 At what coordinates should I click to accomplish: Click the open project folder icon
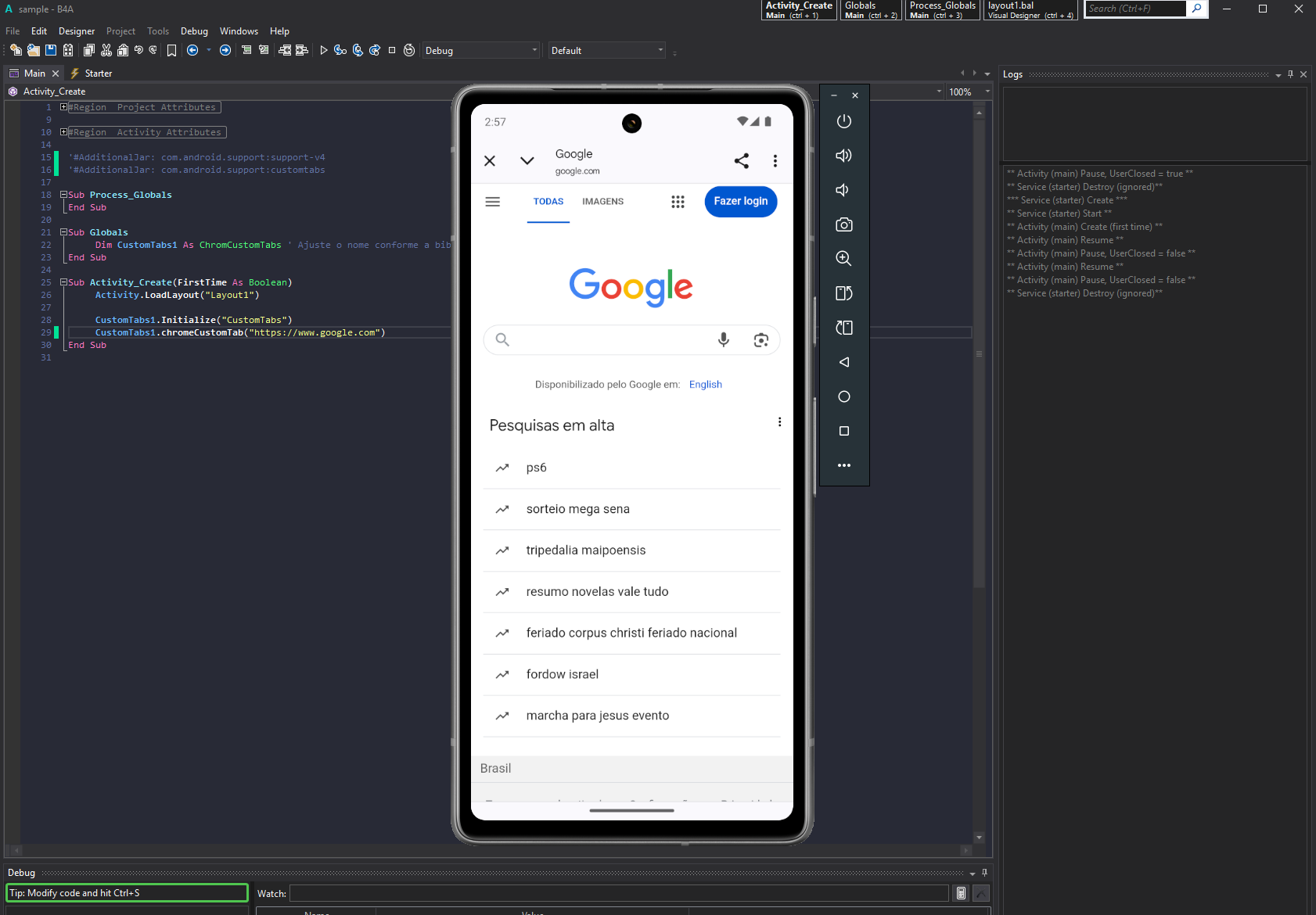pyautogui.click(x=33, y=50)
